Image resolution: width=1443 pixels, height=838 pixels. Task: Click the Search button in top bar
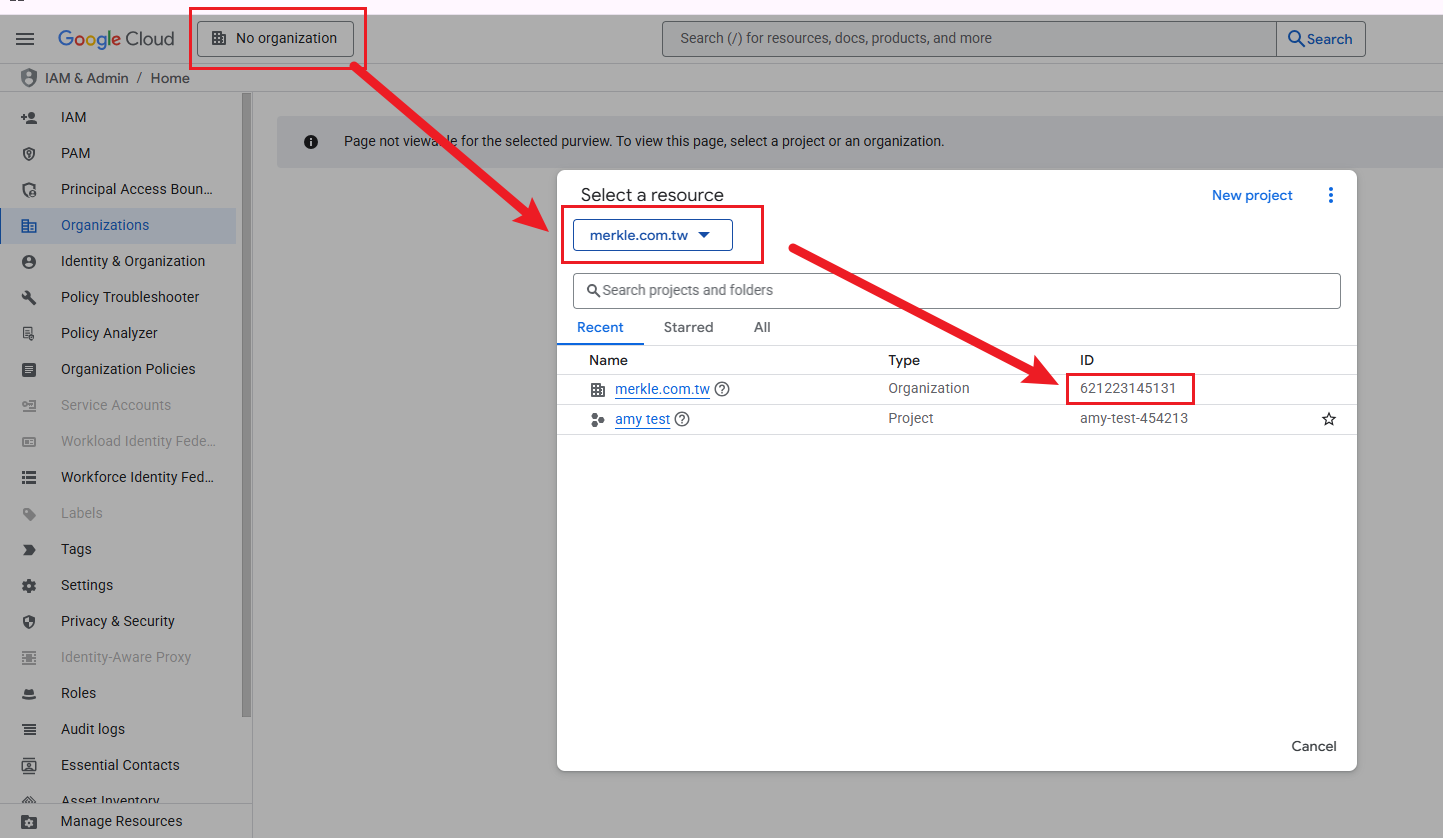[x=1320, y=39]
